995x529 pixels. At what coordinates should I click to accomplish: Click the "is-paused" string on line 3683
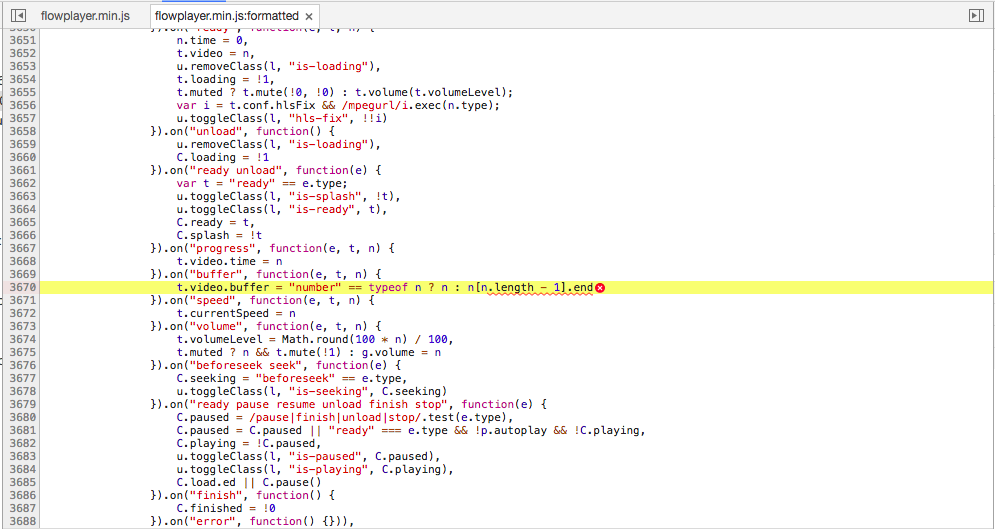click(x=324, y=457)
